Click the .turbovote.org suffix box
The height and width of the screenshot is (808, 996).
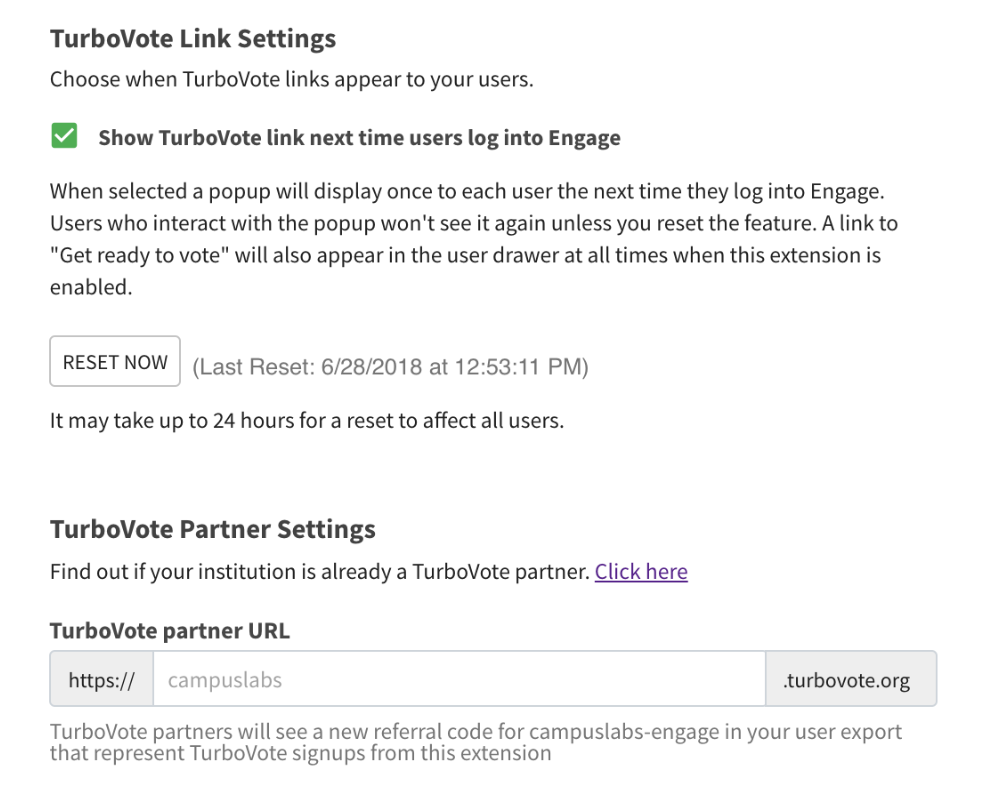click(851, 679)
